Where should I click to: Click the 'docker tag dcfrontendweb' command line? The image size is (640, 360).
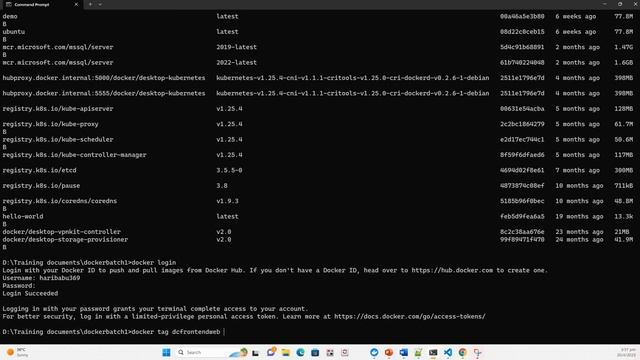[176, 332]
